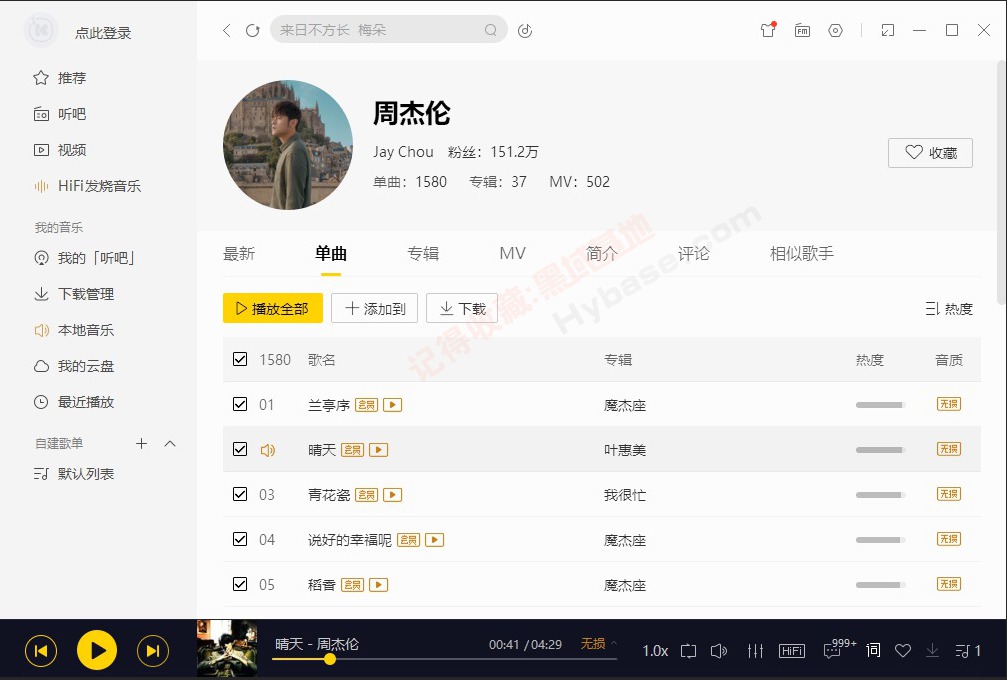Click the 播放全部 button
The width and height of the screenshot is (1007, 680).
coord(273,308)
